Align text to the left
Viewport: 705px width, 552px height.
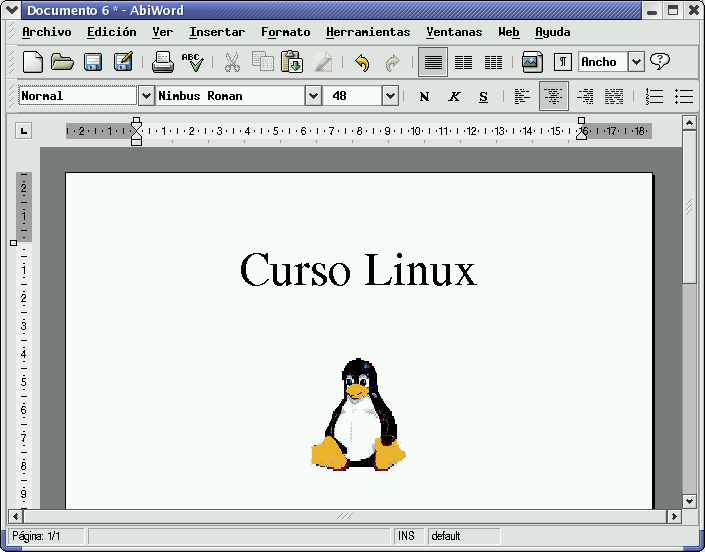(522, 96)
